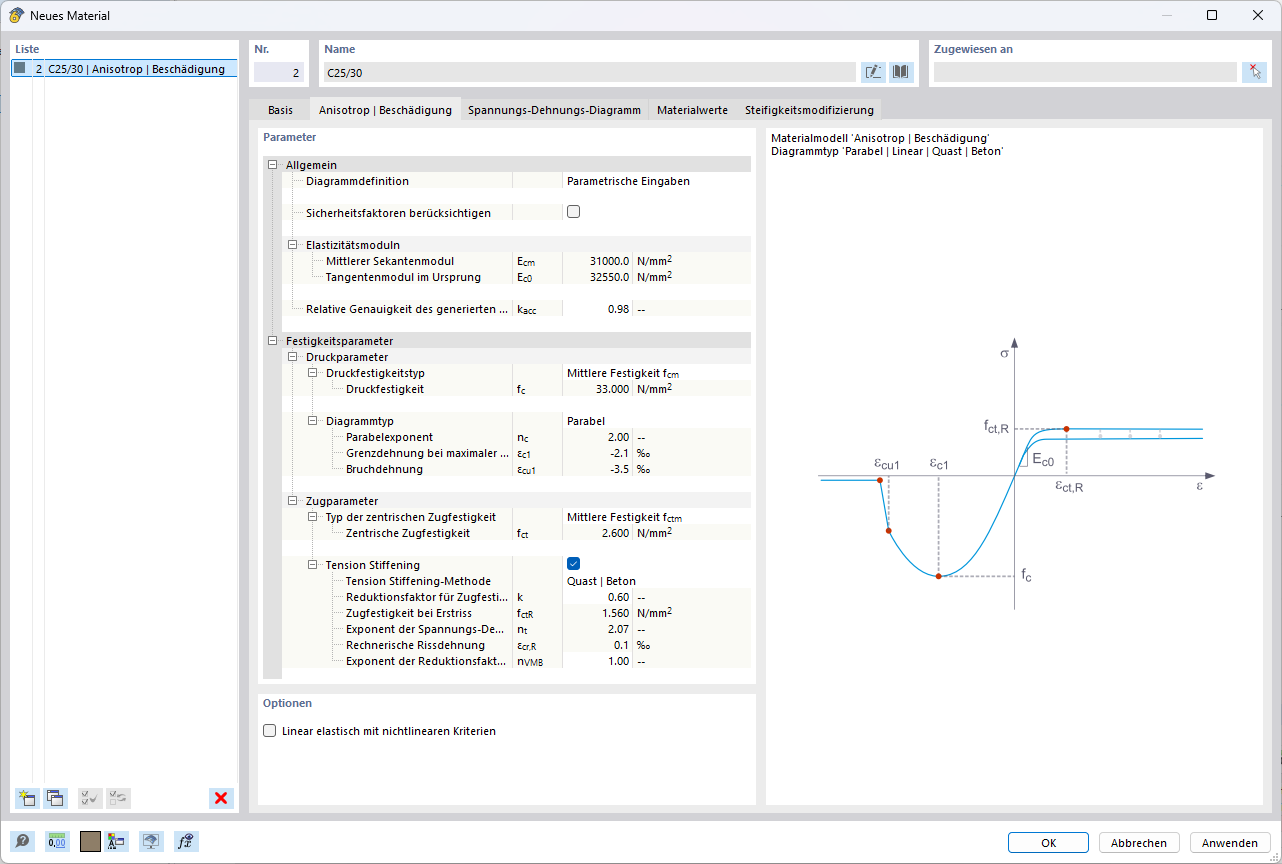Click the pick-assignment cursor icon beside Zugewiesen an
Image resolution: width=1282 pixels, height=864 pixels.
click(x=1254, y=72)
